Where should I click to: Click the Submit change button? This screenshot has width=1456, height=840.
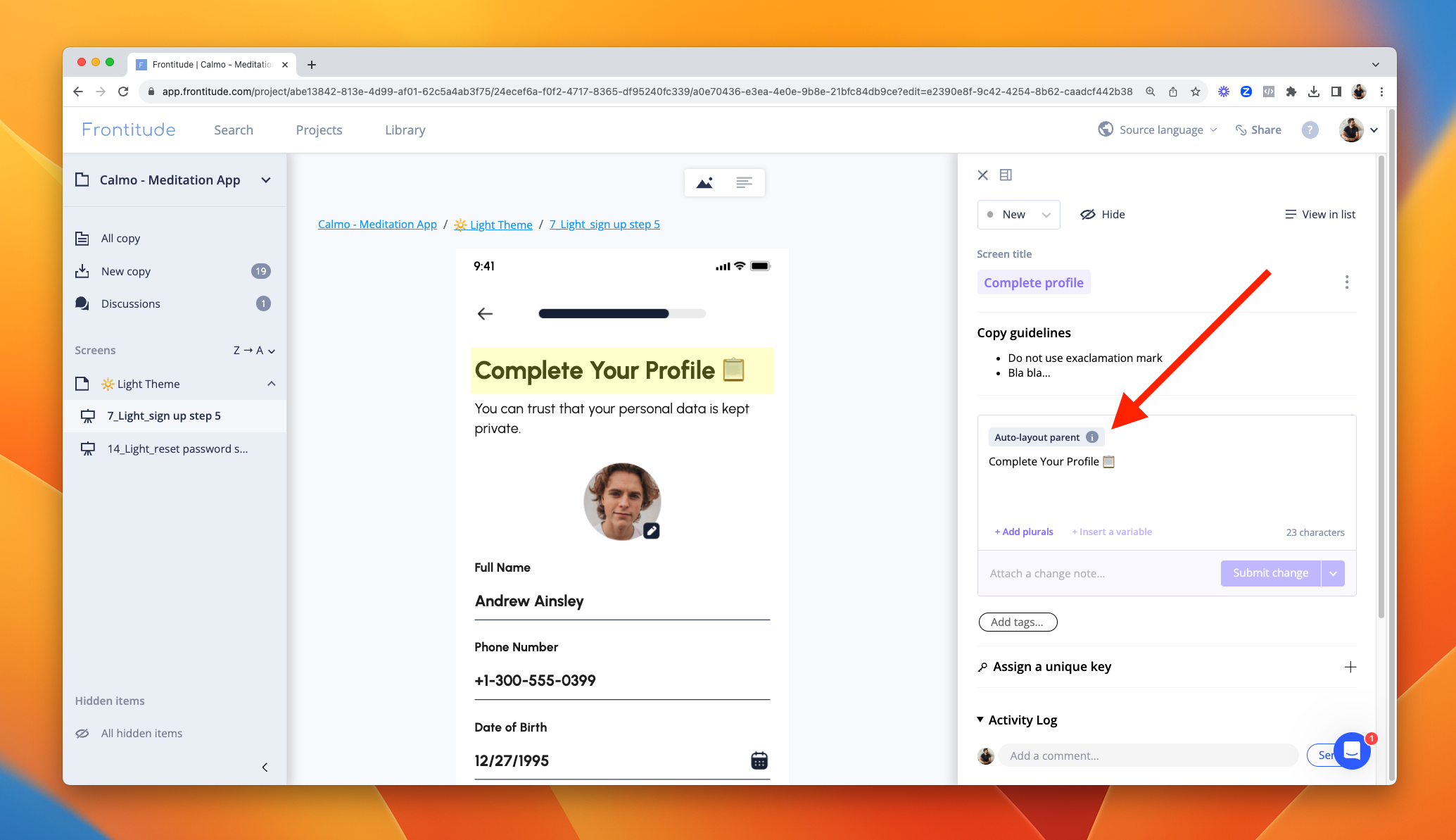point(1270,573)
